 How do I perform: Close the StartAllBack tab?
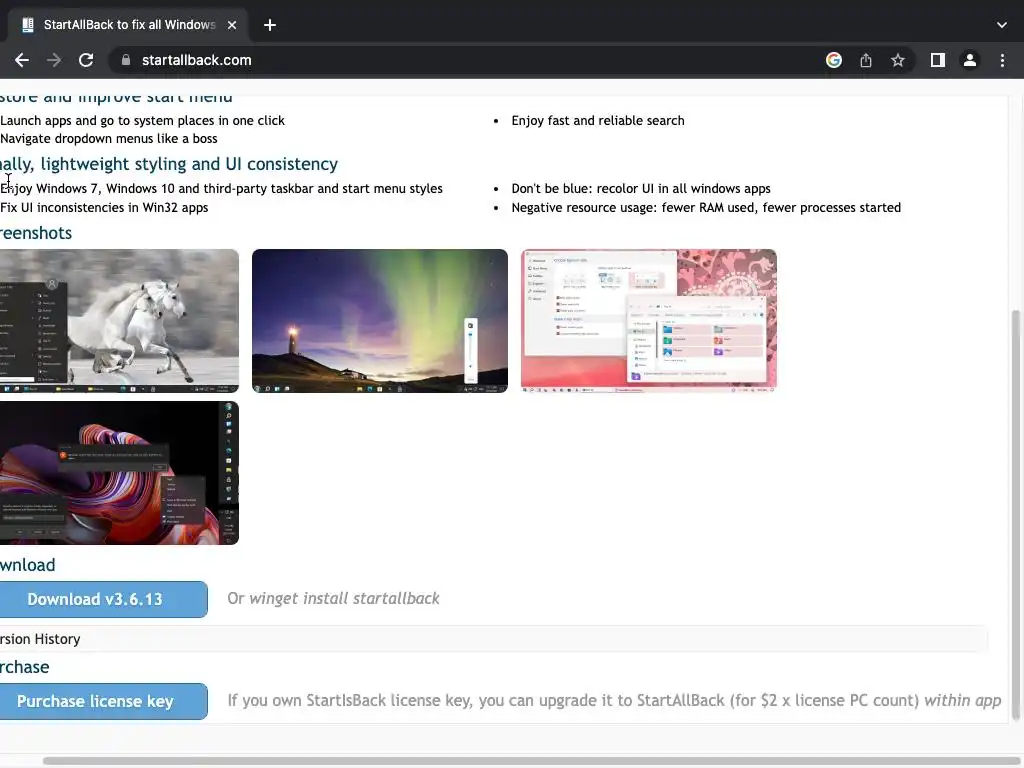coord(232,25)
